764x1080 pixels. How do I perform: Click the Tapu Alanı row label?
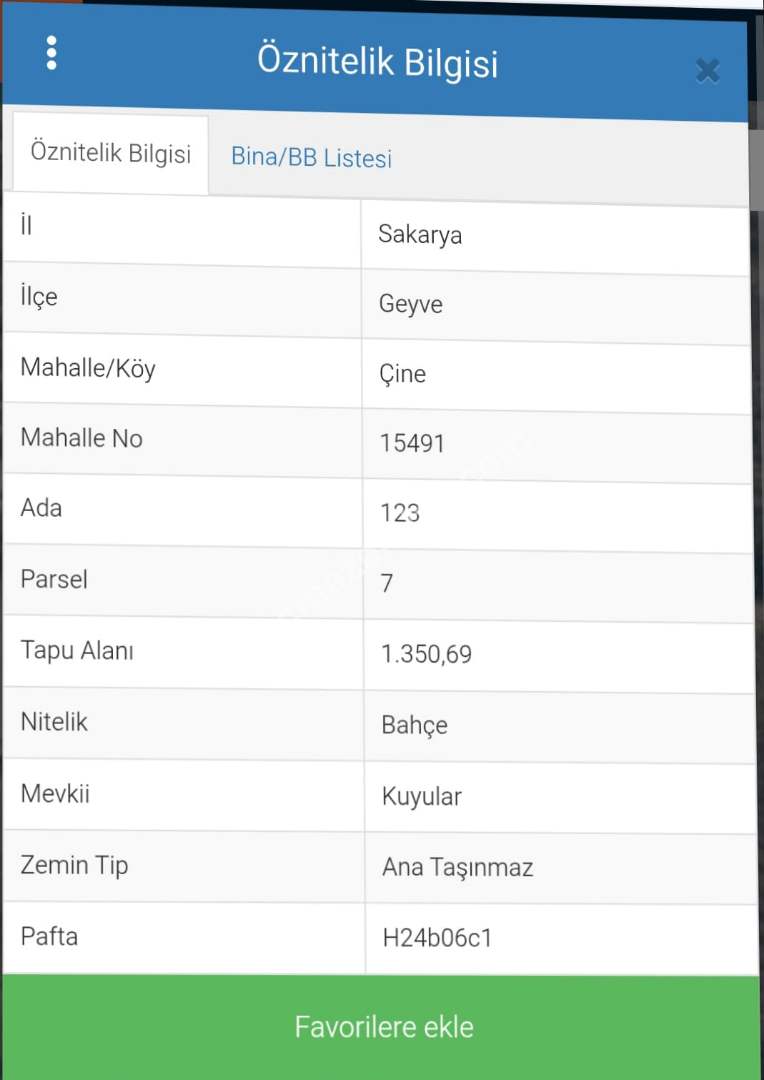click(x=77, y=650)
